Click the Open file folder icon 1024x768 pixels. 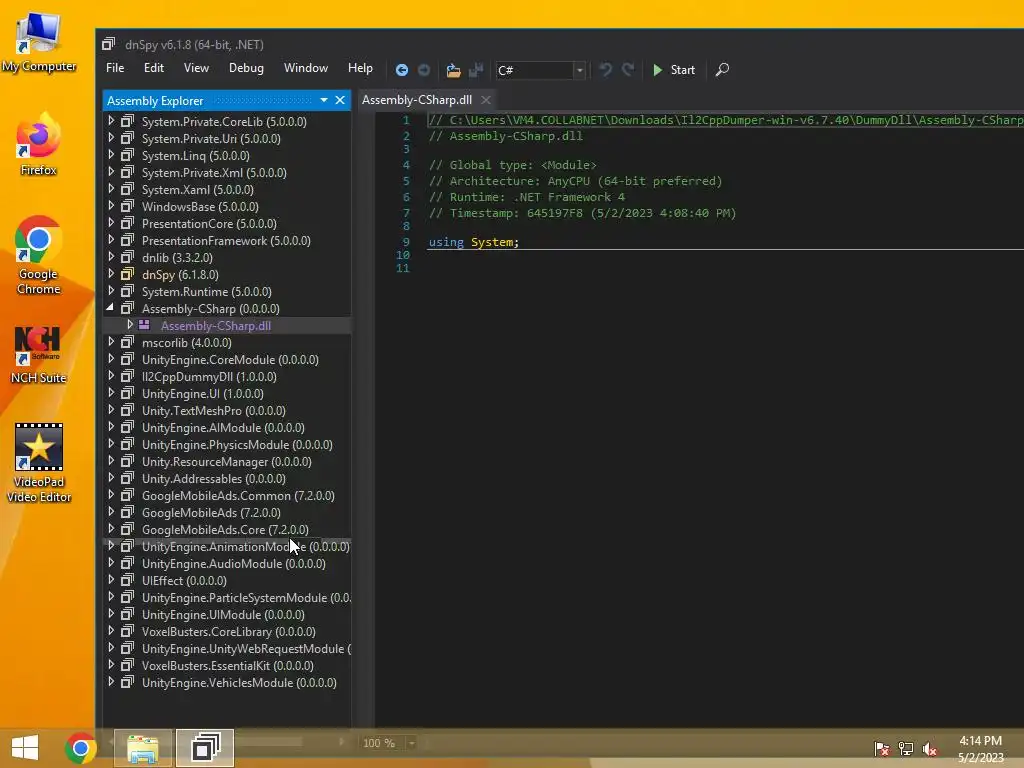[x=453, y=70]
